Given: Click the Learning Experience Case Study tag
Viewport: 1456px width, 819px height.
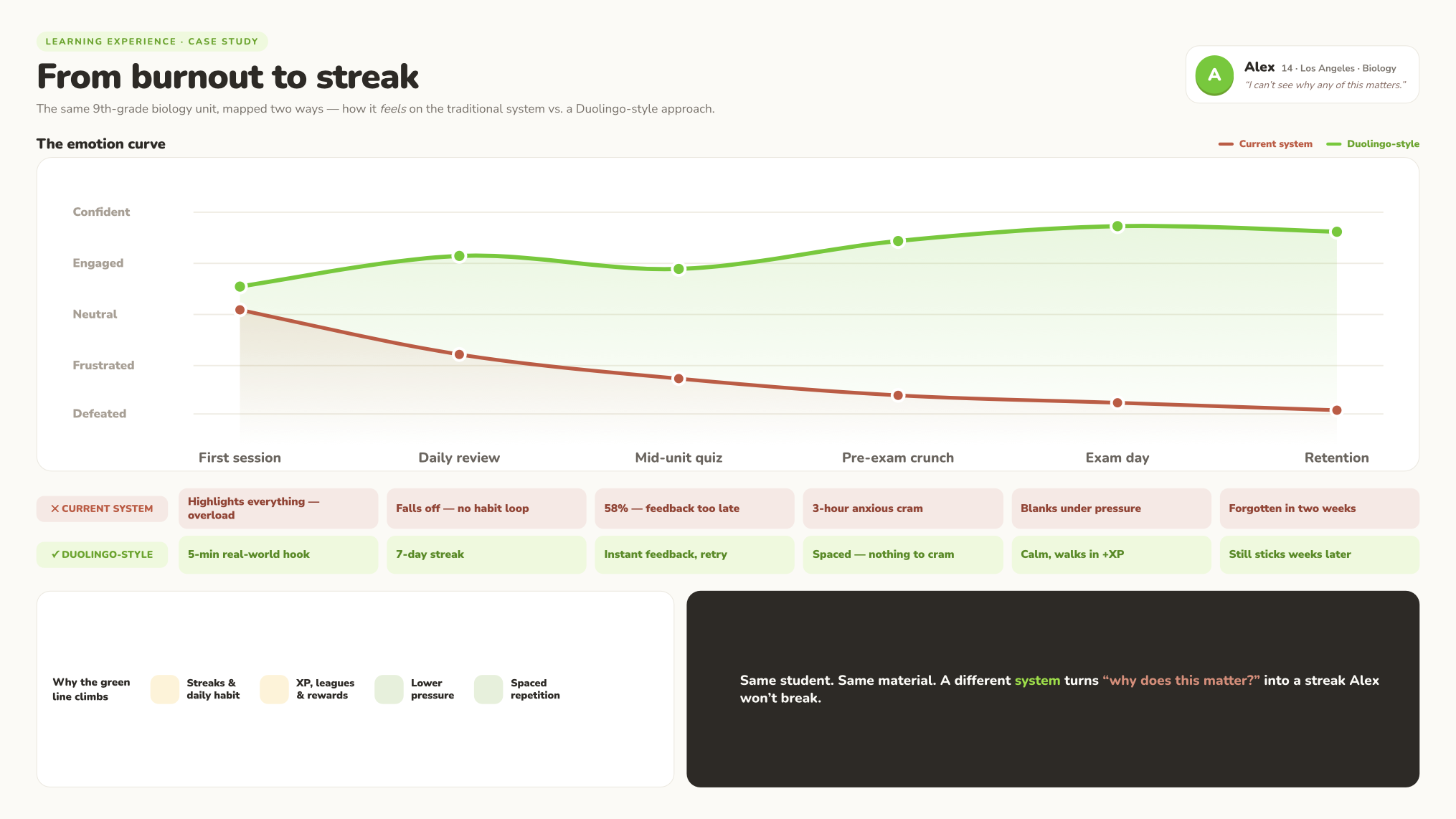Looking at the screenshot, I should (x=152, y=42).
